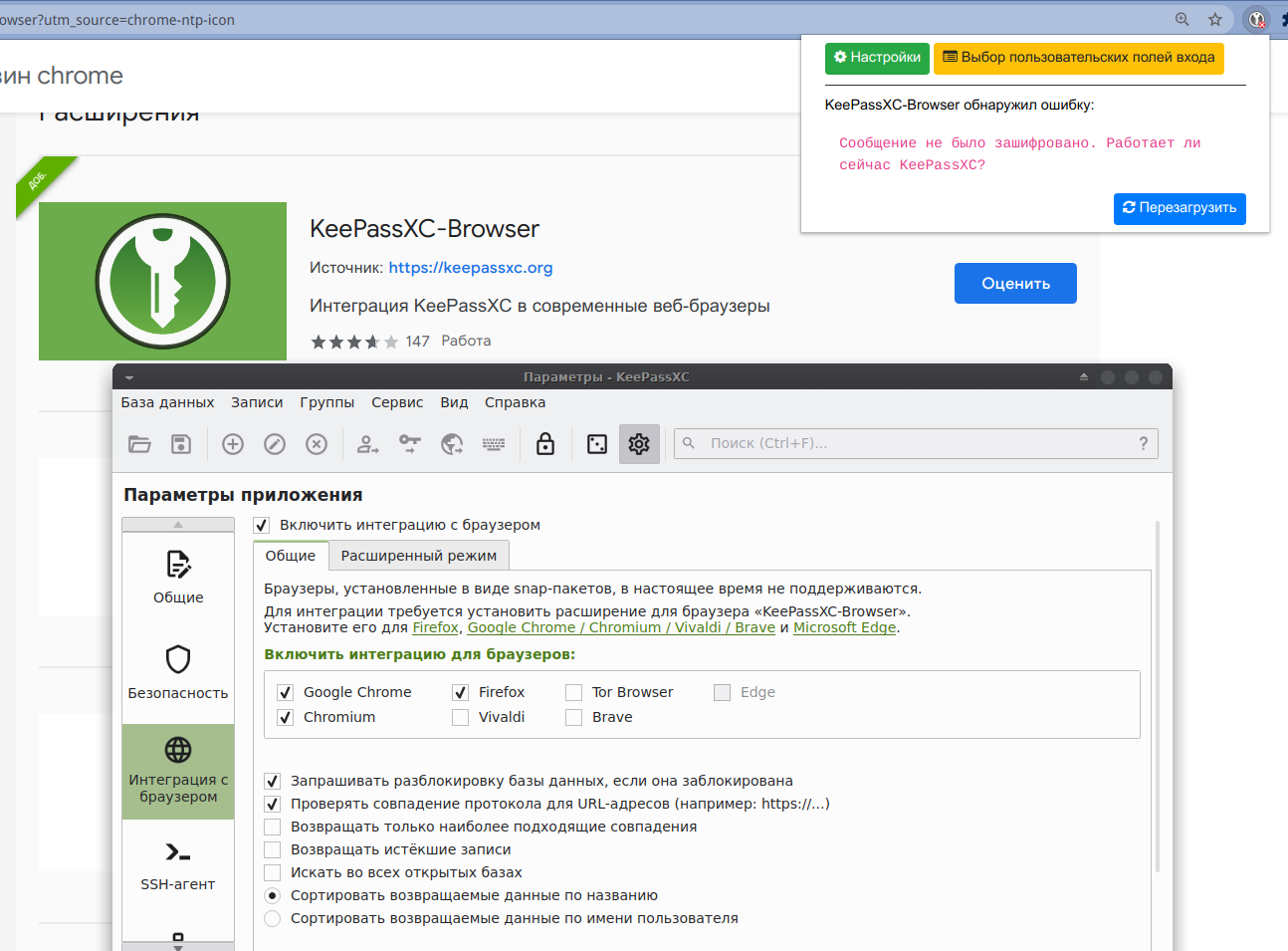
Task: Select Интеграция с браузером sidebar section
Action: click(178, 772)
